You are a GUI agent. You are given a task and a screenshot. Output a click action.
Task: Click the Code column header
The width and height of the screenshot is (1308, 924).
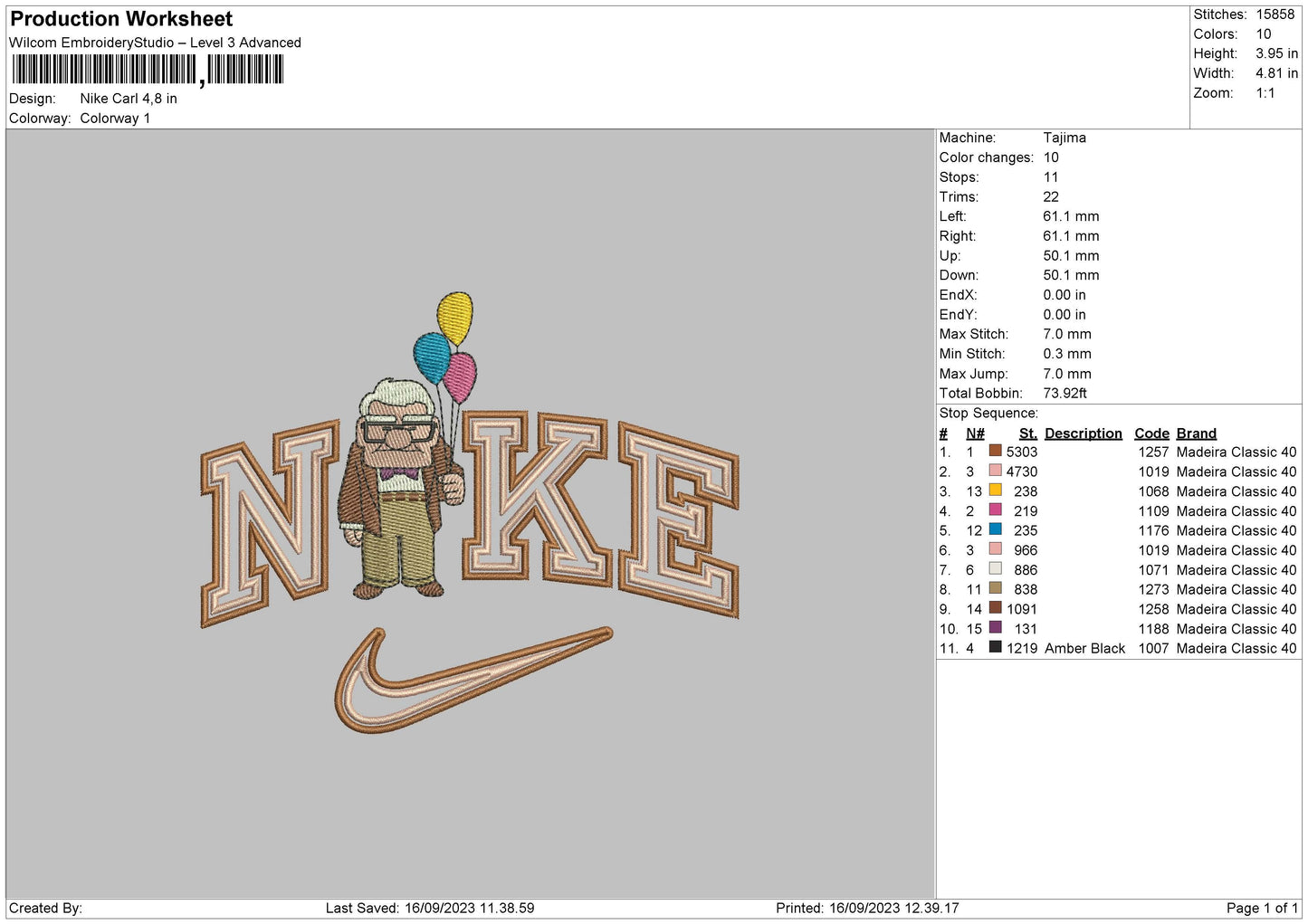pos(1151,433)
